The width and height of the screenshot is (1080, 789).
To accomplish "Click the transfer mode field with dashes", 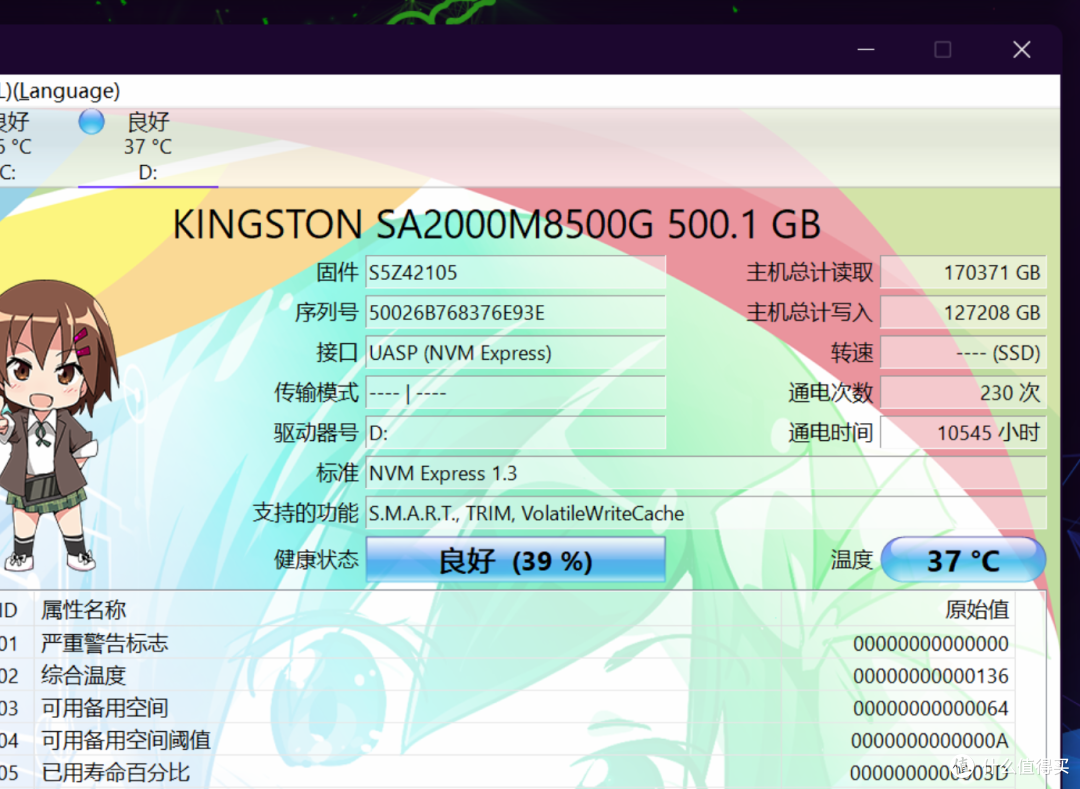I will coord(515,392).
